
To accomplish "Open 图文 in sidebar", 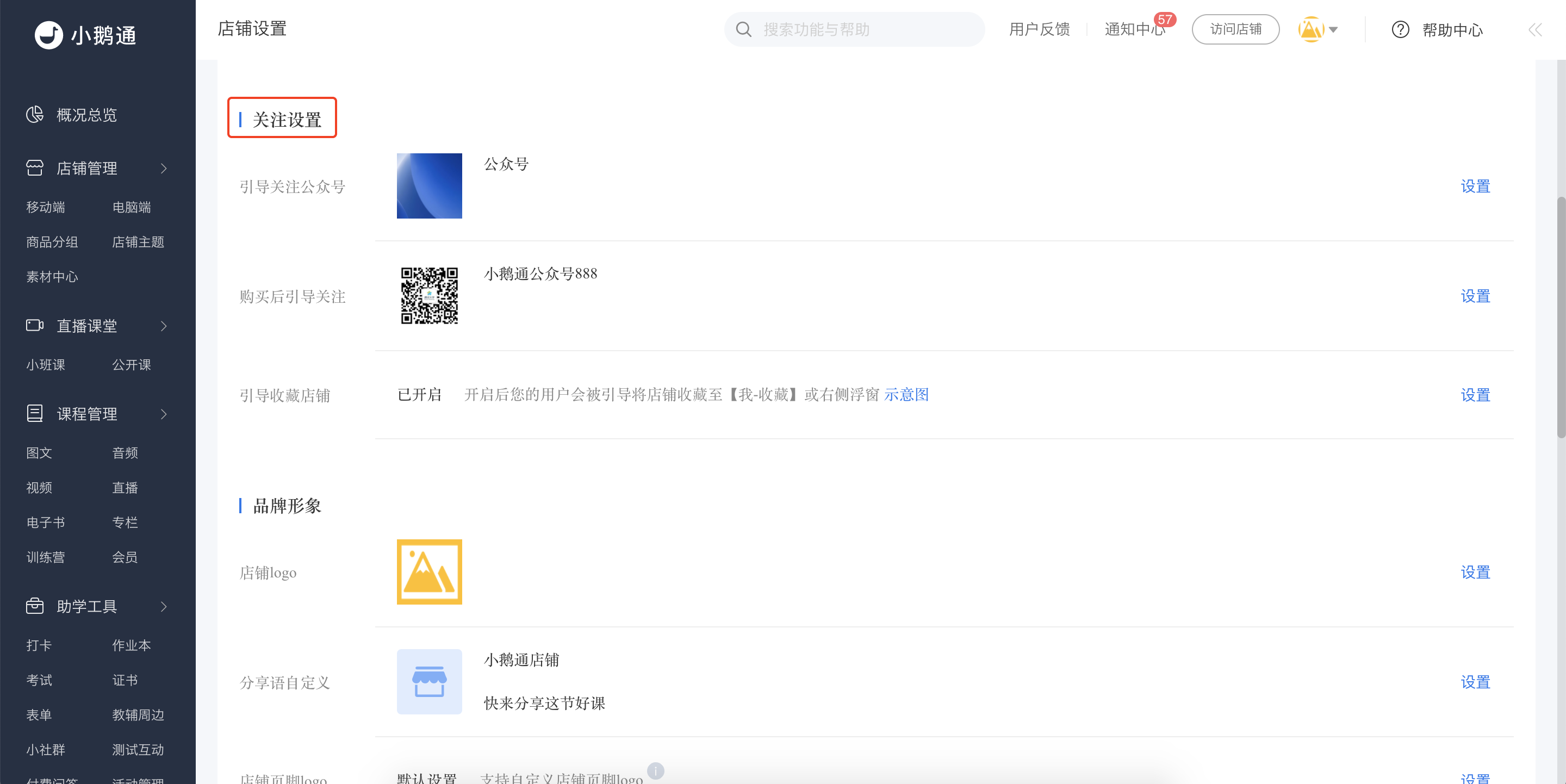I will pyautogui.click(x=39, y=453).
